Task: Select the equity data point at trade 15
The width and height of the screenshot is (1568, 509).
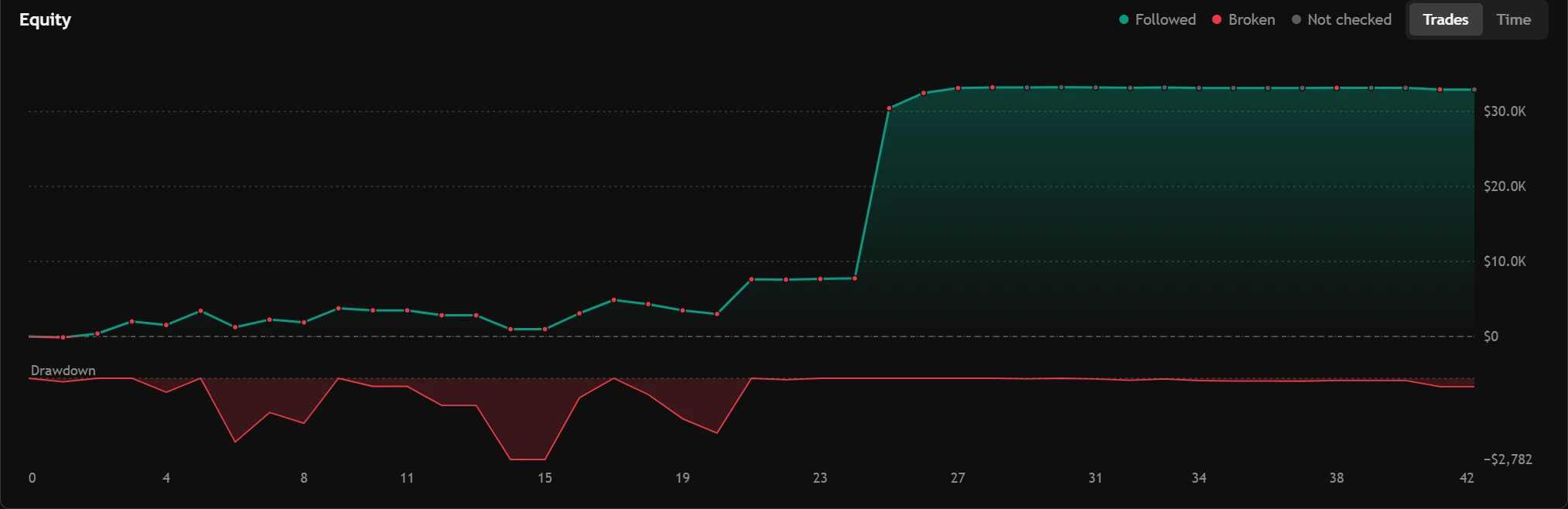Action: click(x=545, y=330)
